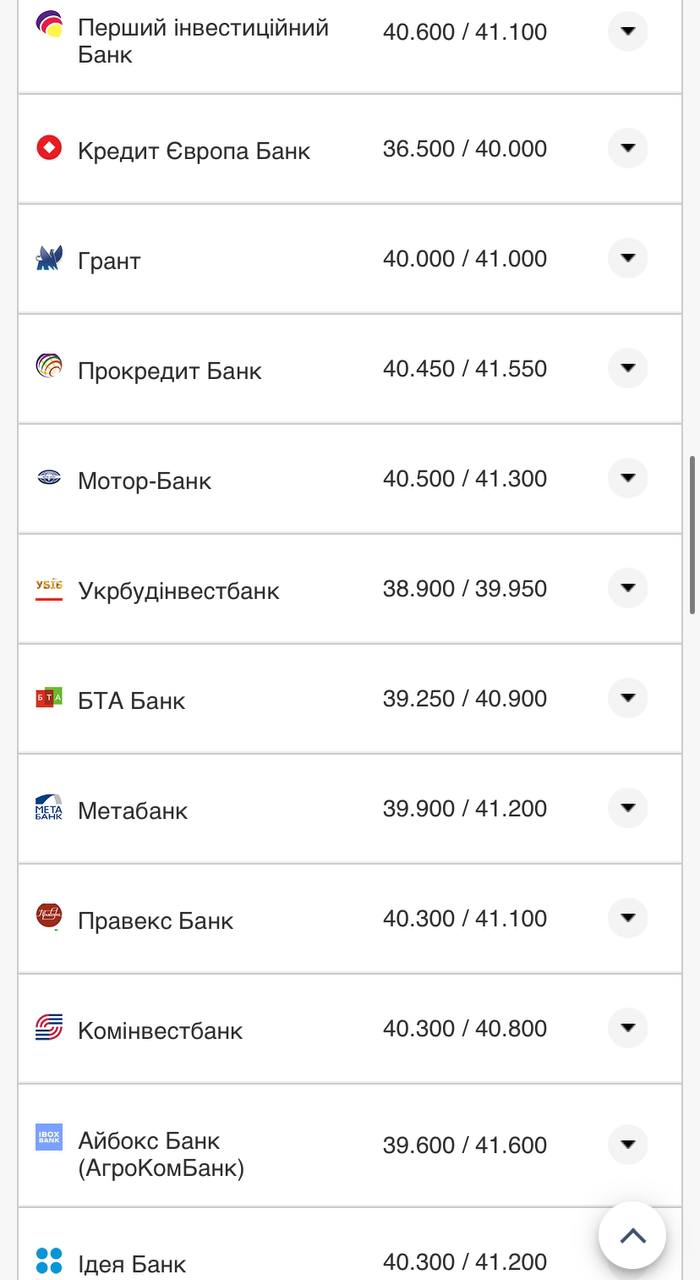Expand the Укрбудінвестбанк rate details
The height and width of the screenshot is (1280, 700).
pos(627,588)
